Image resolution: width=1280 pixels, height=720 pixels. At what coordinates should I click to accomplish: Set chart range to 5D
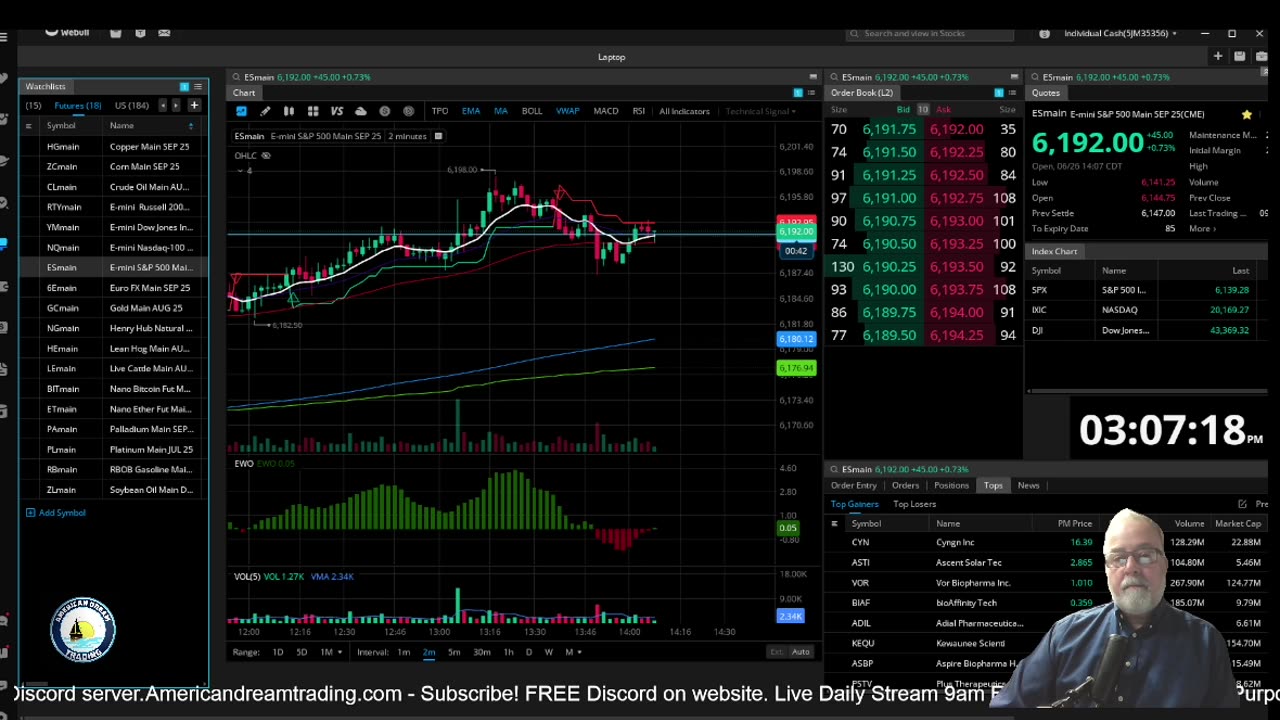tap(302, 652)
